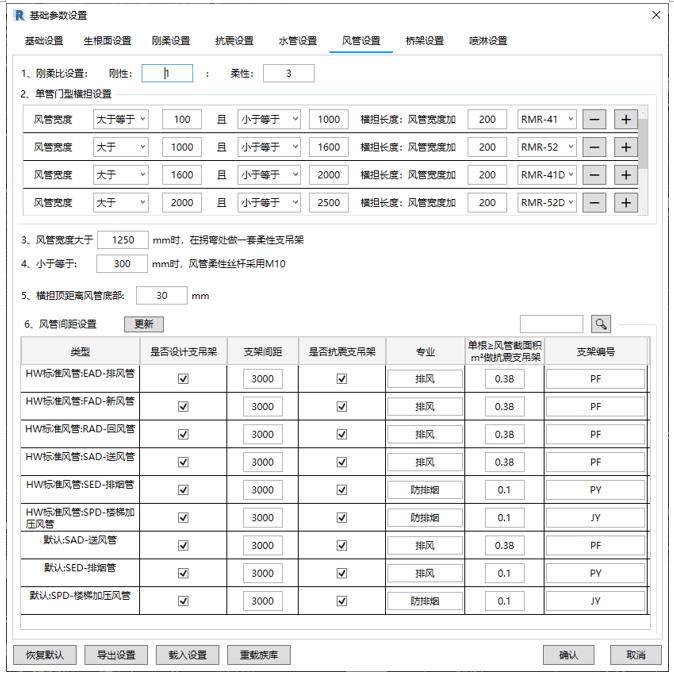Open the RMR-41 model dropdown
Viewport: 674px width, 674px height.
tap(547, 120)
